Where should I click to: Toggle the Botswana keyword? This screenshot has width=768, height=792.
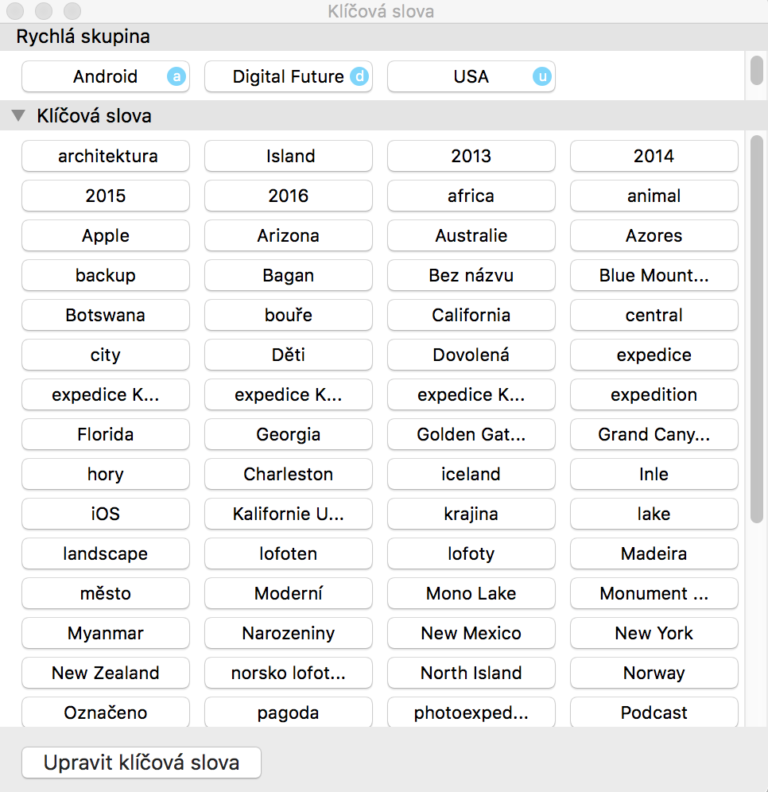click(106, 315)
